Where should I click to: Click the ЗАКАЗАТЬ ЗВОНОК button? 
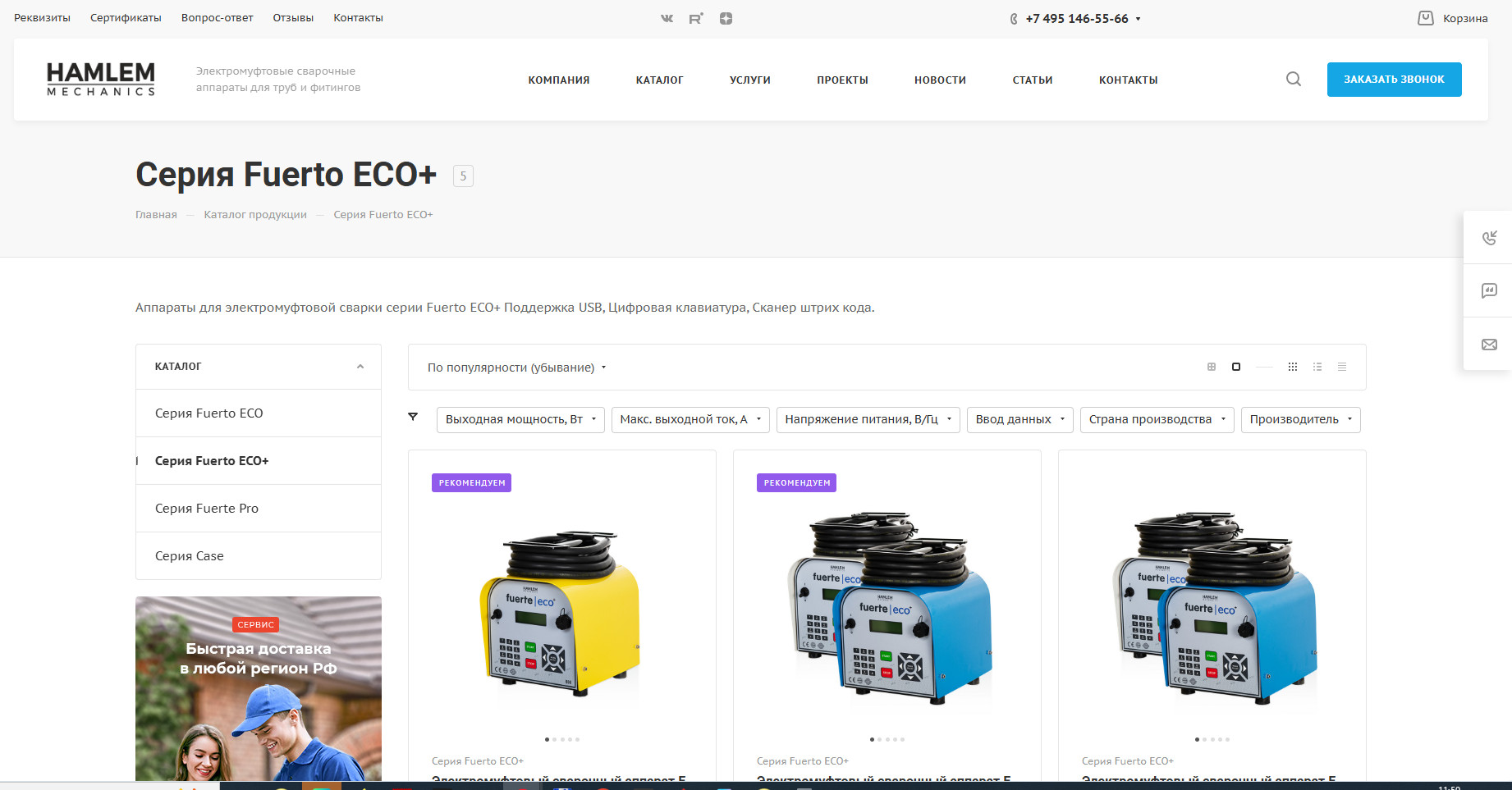click(x=1394, y=80)
